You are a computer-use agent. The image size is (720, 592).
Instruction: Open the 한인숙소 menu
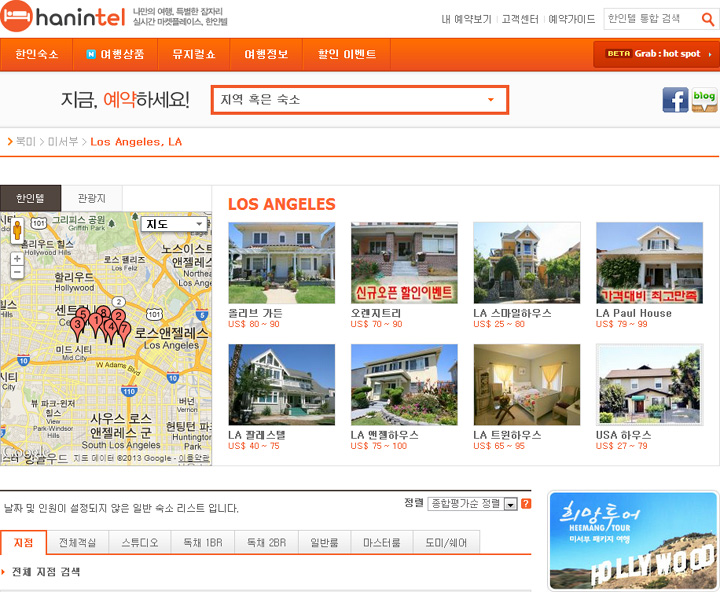pyautogui.click(x=37, y=54)
